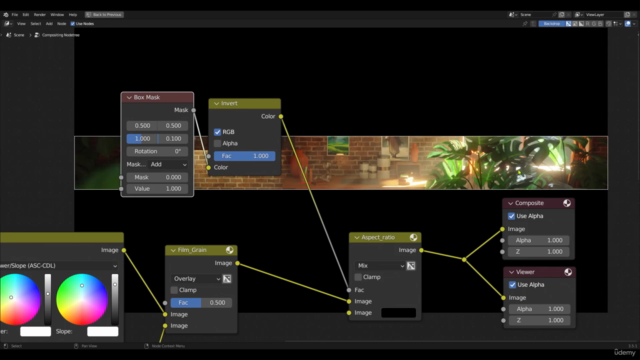
Task: Toggle clamp-factor icon beside Overlay in Film_Grain
Action: (x=227, y=279)
